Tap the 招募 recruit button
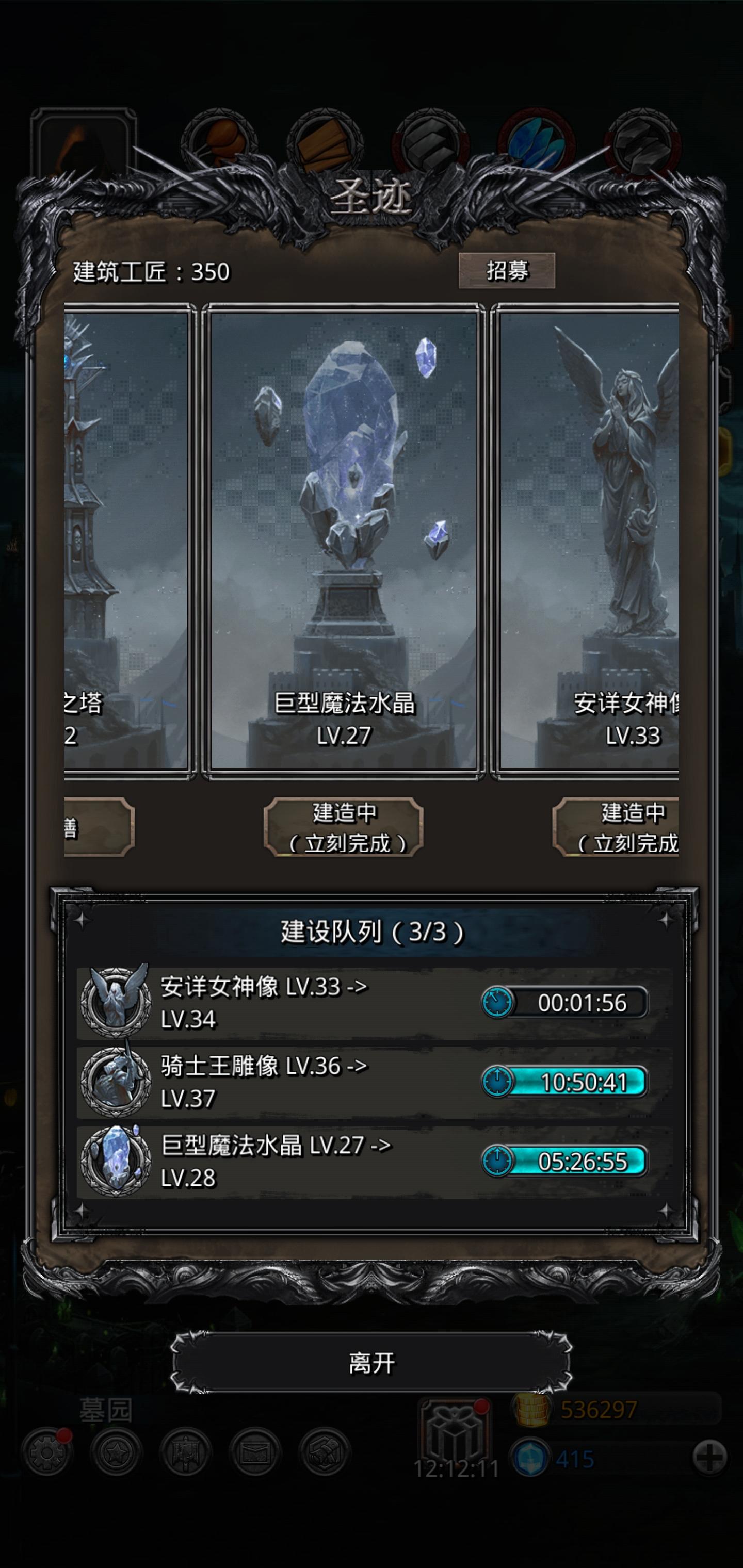The width and height of the screenshot is (743, 1568). pos(506,270)
